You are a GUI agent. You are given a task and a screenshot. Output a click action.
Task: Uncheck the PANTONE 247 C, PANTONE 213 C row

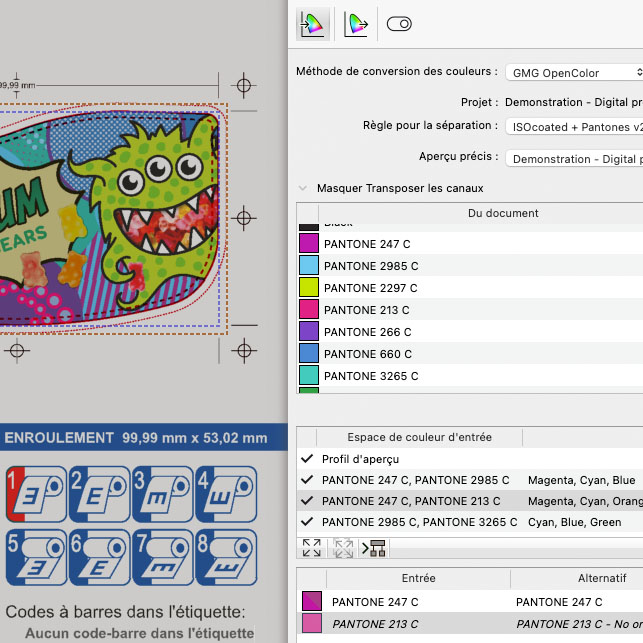click(307, 501)
